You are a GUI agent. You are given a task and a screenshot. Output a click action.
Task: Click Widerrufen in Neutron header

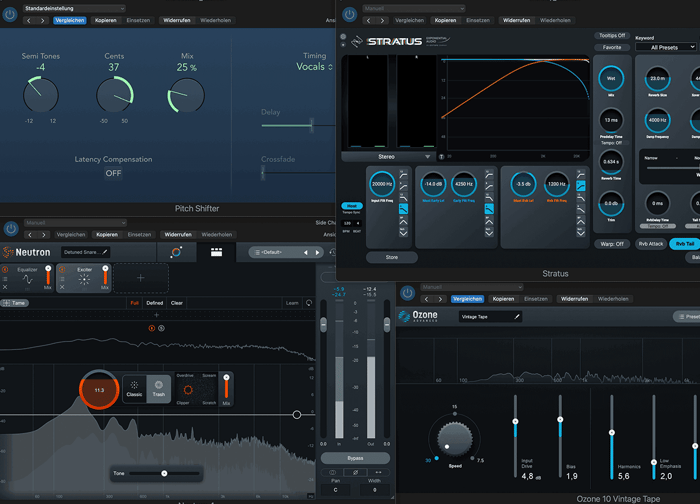pyautogui.click(x=178, y=235)
